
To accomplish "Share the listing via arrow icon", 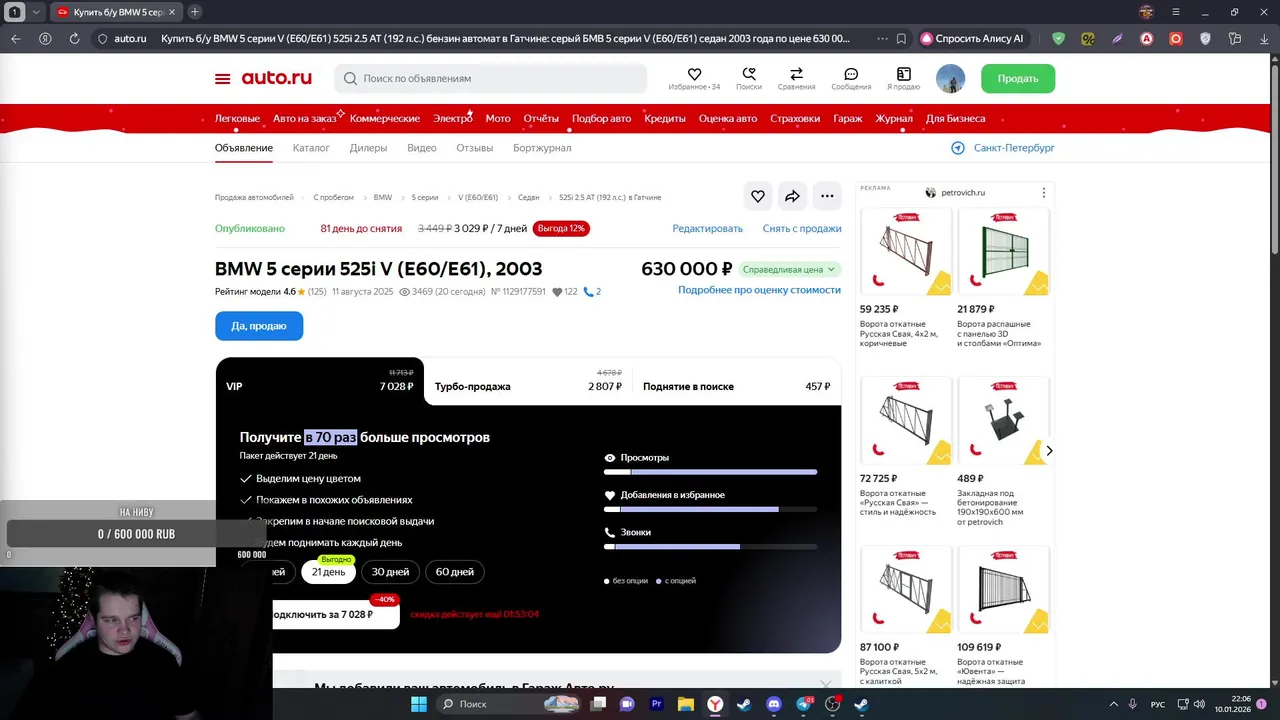I will 792,196.
